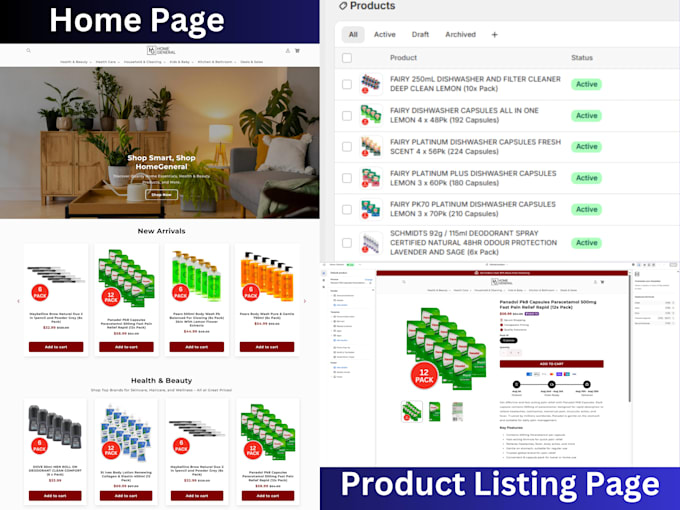Click the Home General logo on the Home Page

pos(161,51)
